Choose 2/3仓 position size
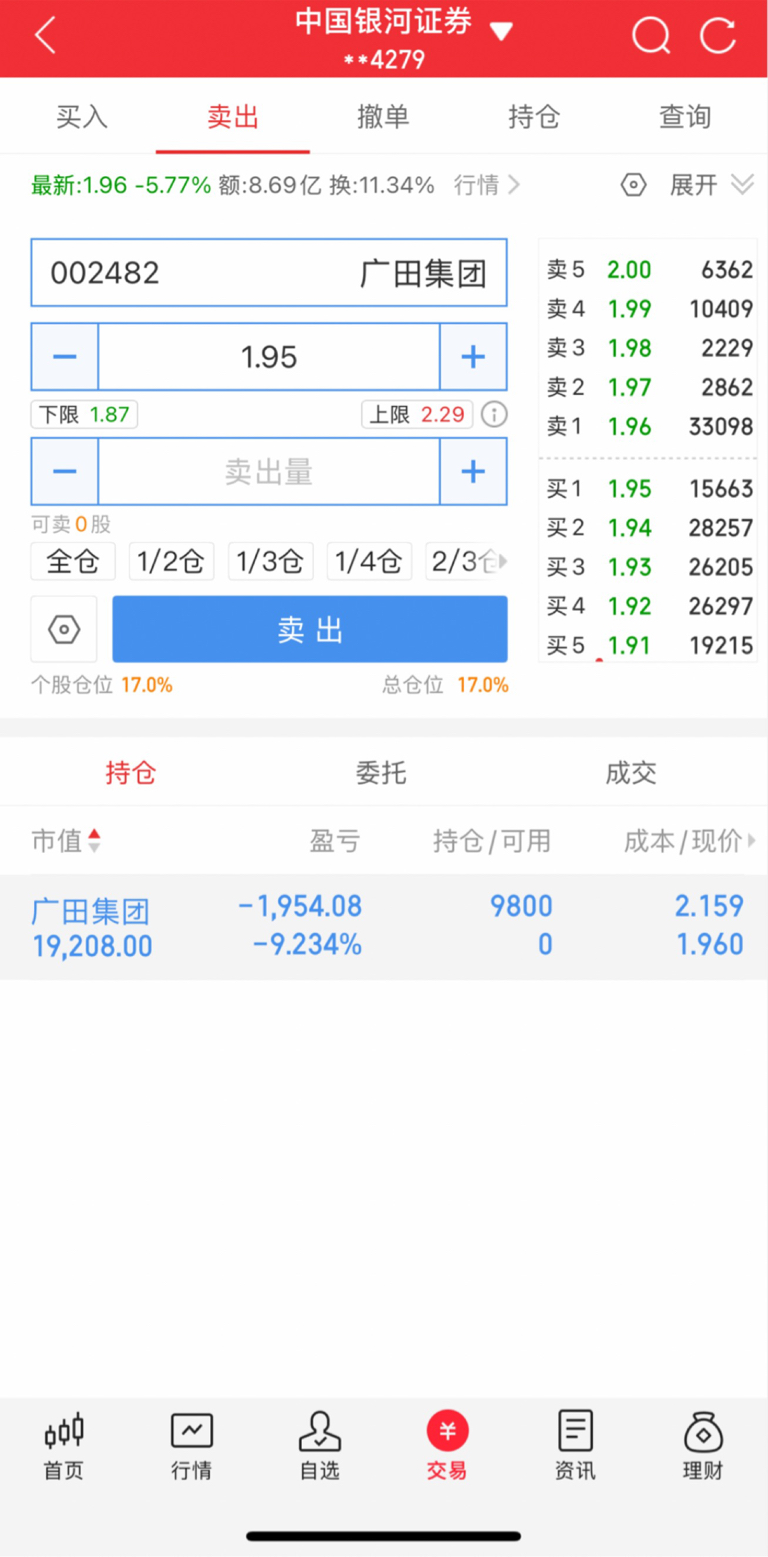 461,561
